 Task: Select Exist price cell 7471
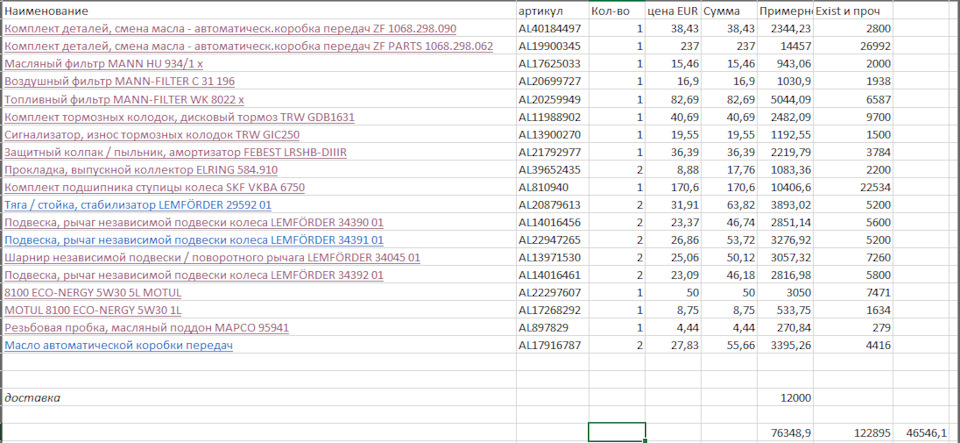(x=853, y=292)
